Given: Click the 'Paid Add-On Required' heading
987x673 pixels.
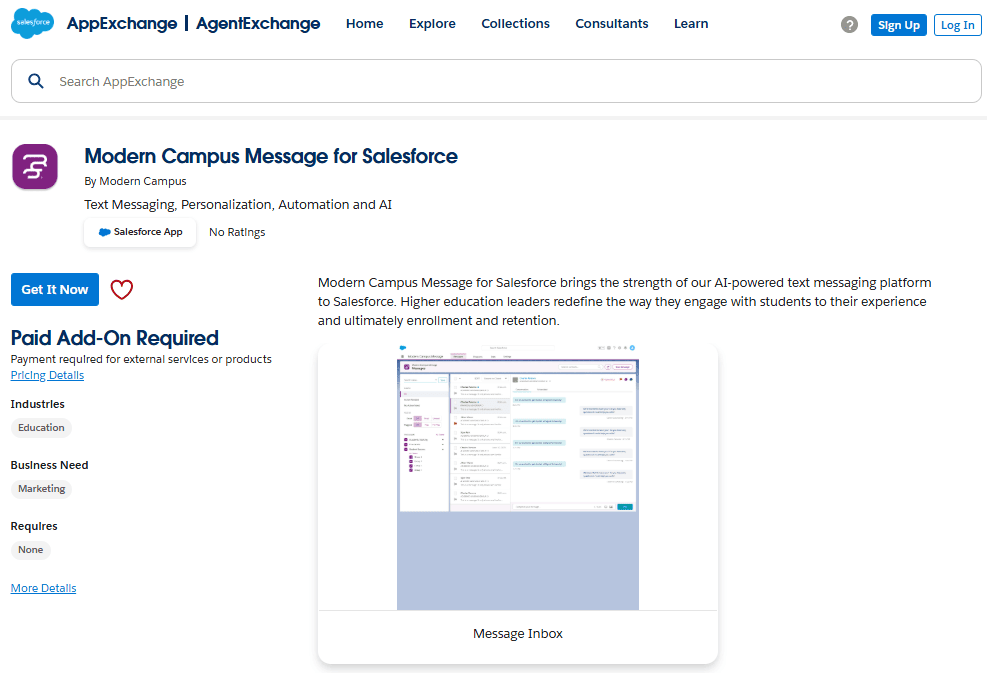Looking at the screenshot, I should (x=115, y=338).
